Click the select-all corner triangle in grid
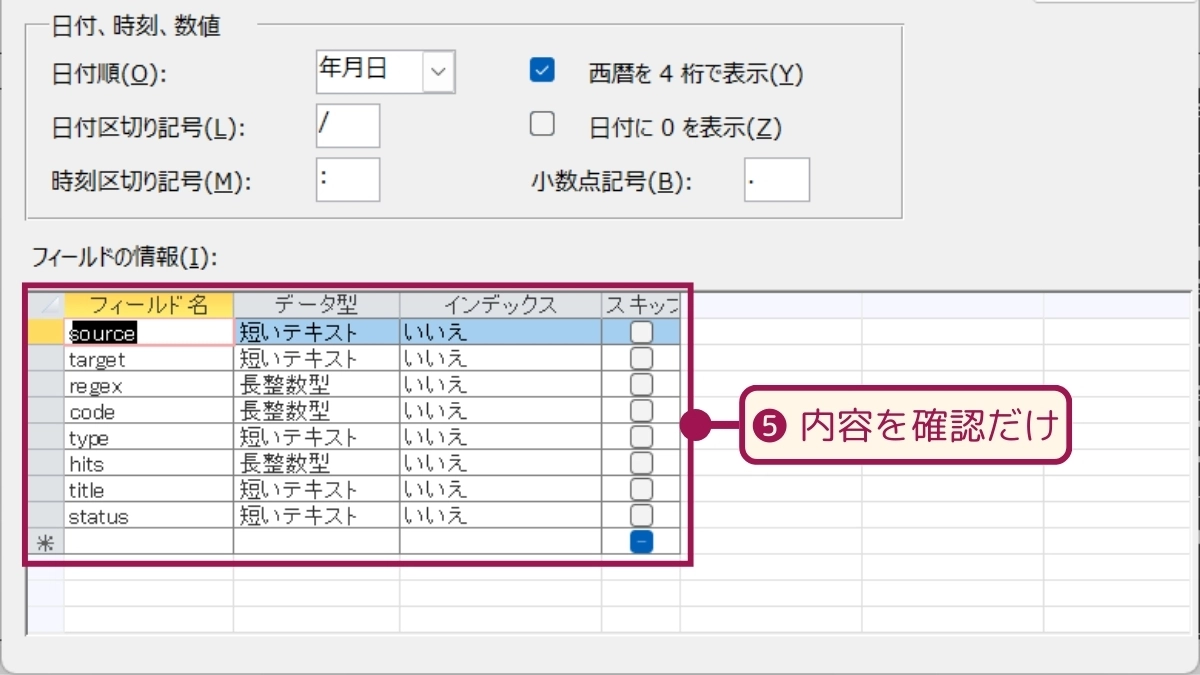Screen dimensions: 1200x675 tap(45, 304)
